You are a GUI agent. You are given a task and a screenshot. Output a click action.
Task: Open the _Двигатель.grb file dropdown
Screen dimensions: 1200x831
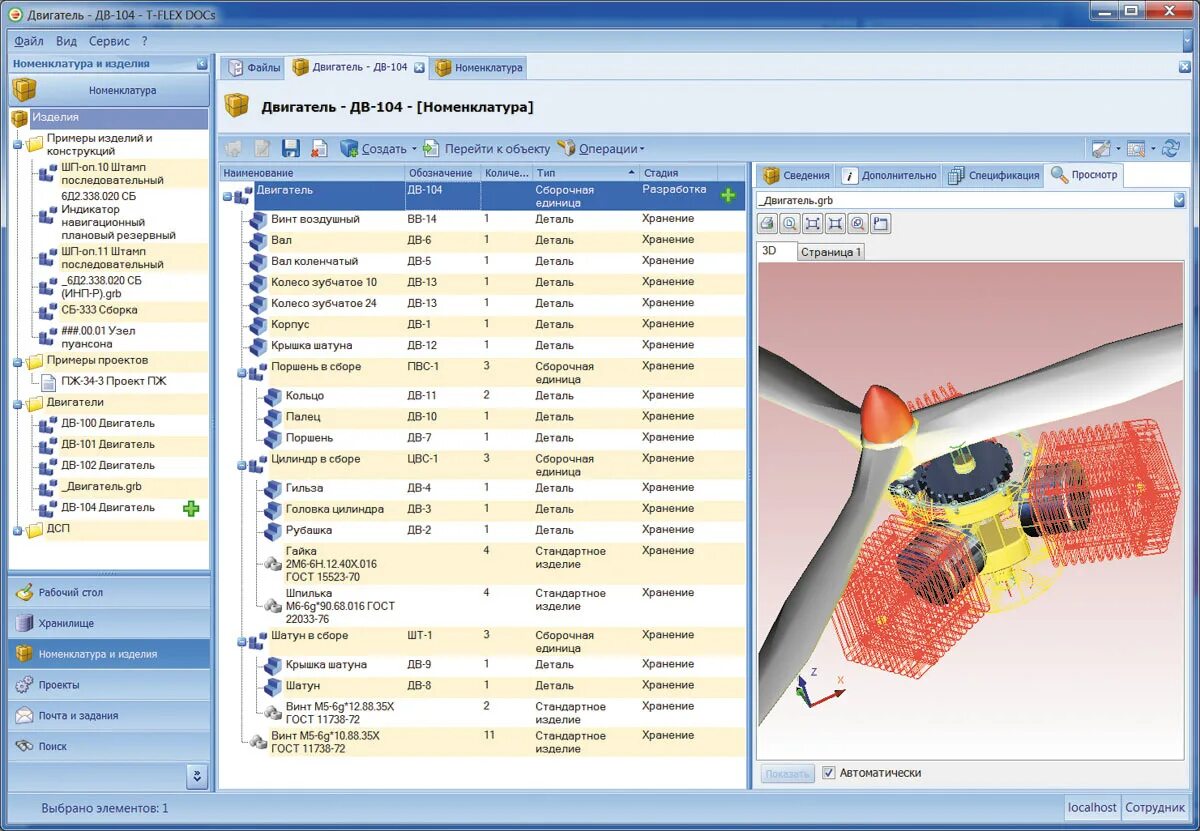click(1179, 200)
